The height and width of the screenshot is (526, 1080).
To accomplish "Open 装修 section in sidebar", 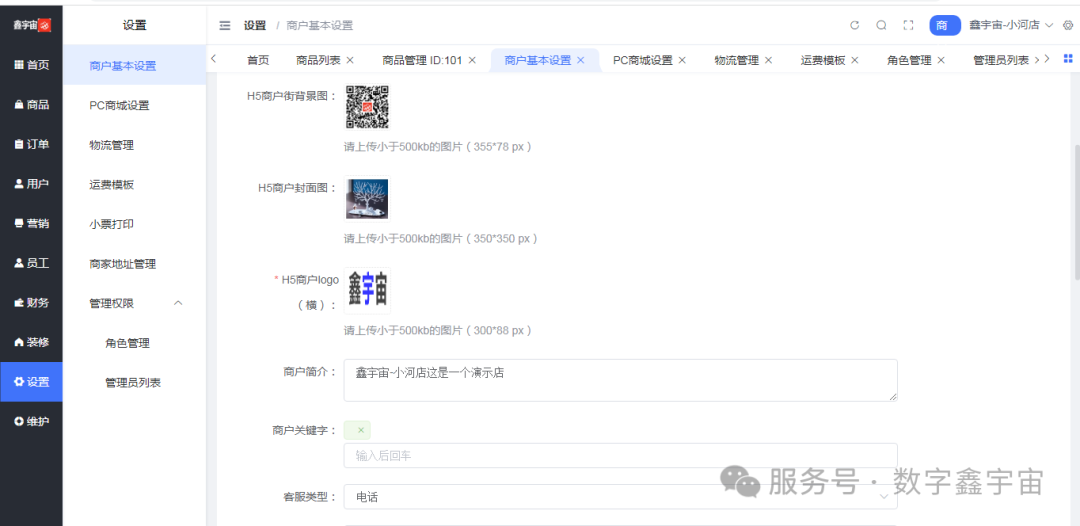I will pyautogui.click(x=32, y=342).
